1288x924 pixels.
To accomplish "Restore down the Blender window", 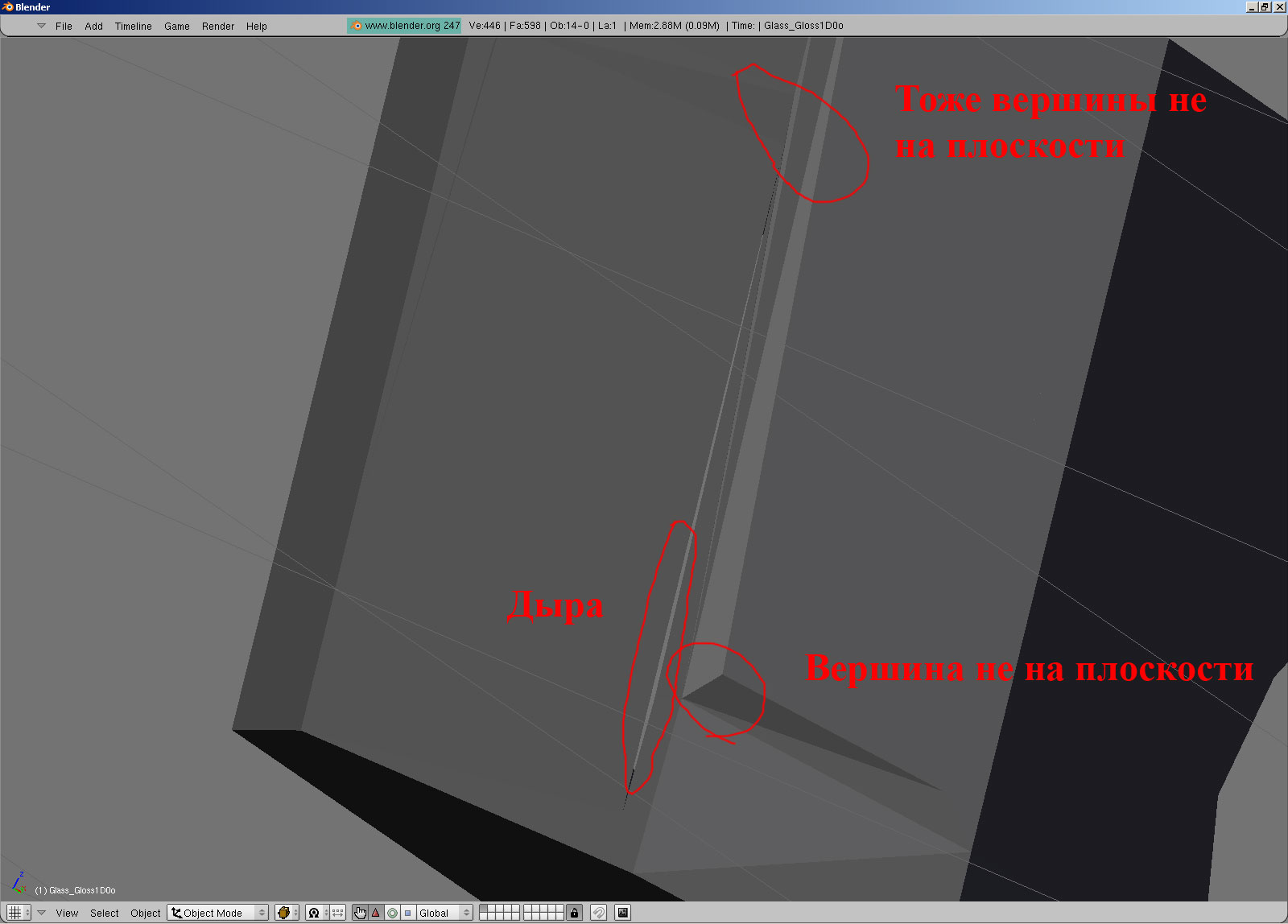I will [1265, 7].
